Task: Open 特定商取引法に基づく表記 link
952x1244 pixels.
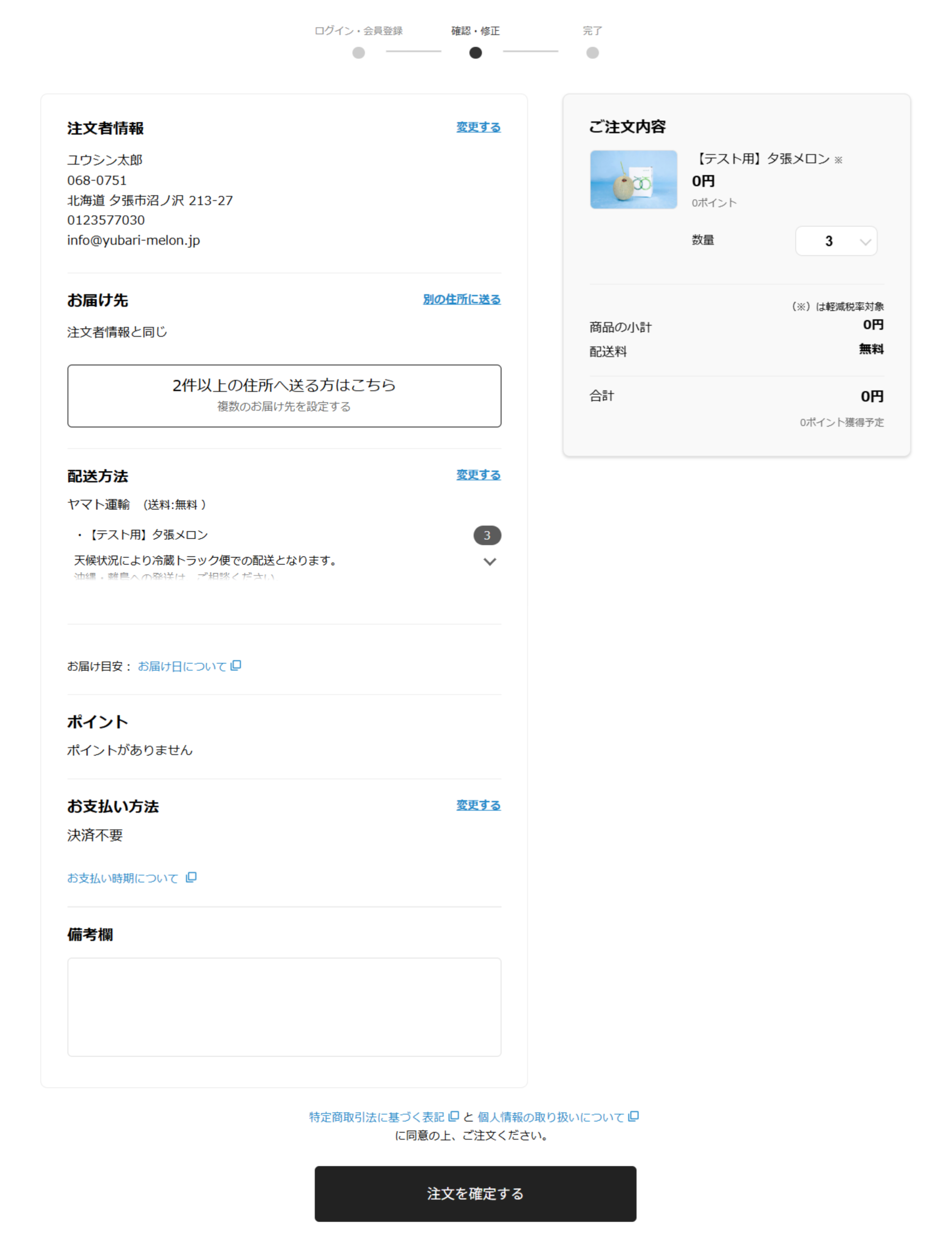Action: [376, 1116]
